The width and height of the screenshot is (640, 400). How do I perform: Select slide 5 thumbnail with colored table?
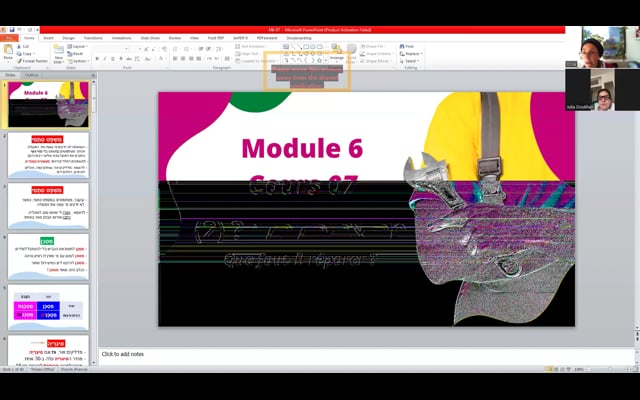[48, 307]
